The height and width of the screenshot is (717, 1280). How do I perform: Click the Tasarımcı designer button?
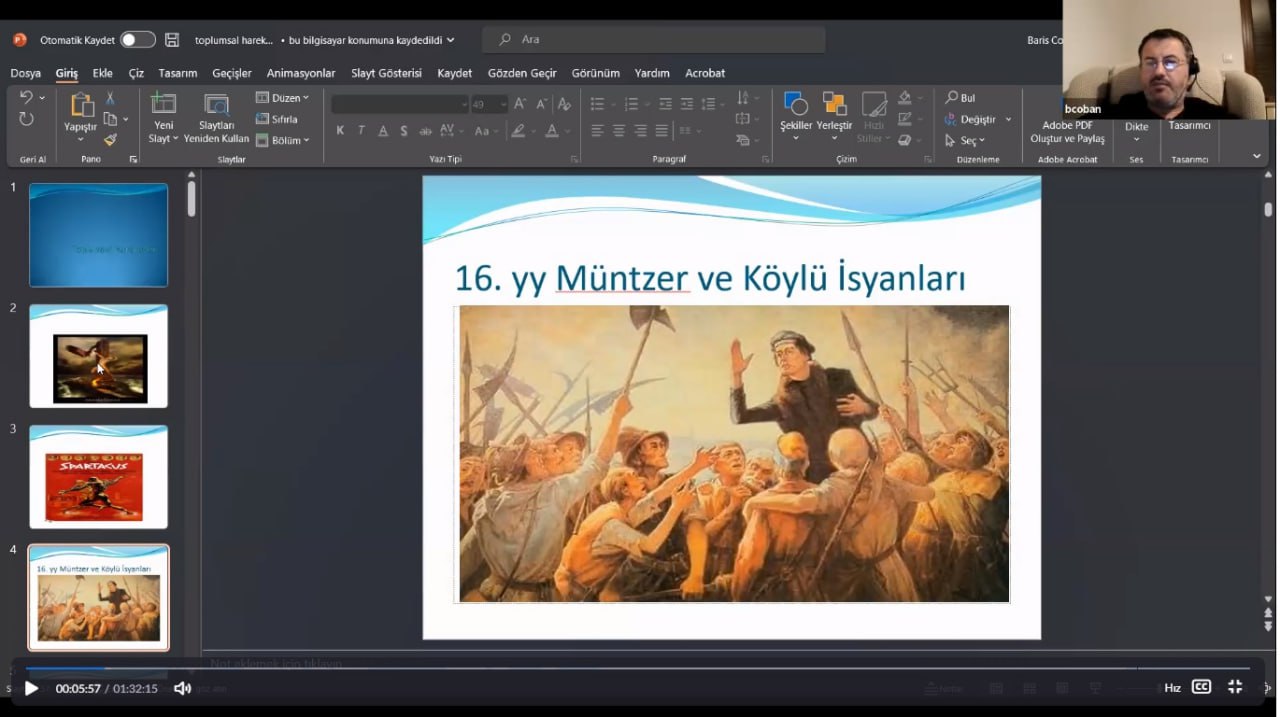pyautogui.click(x=1190, y=126)
